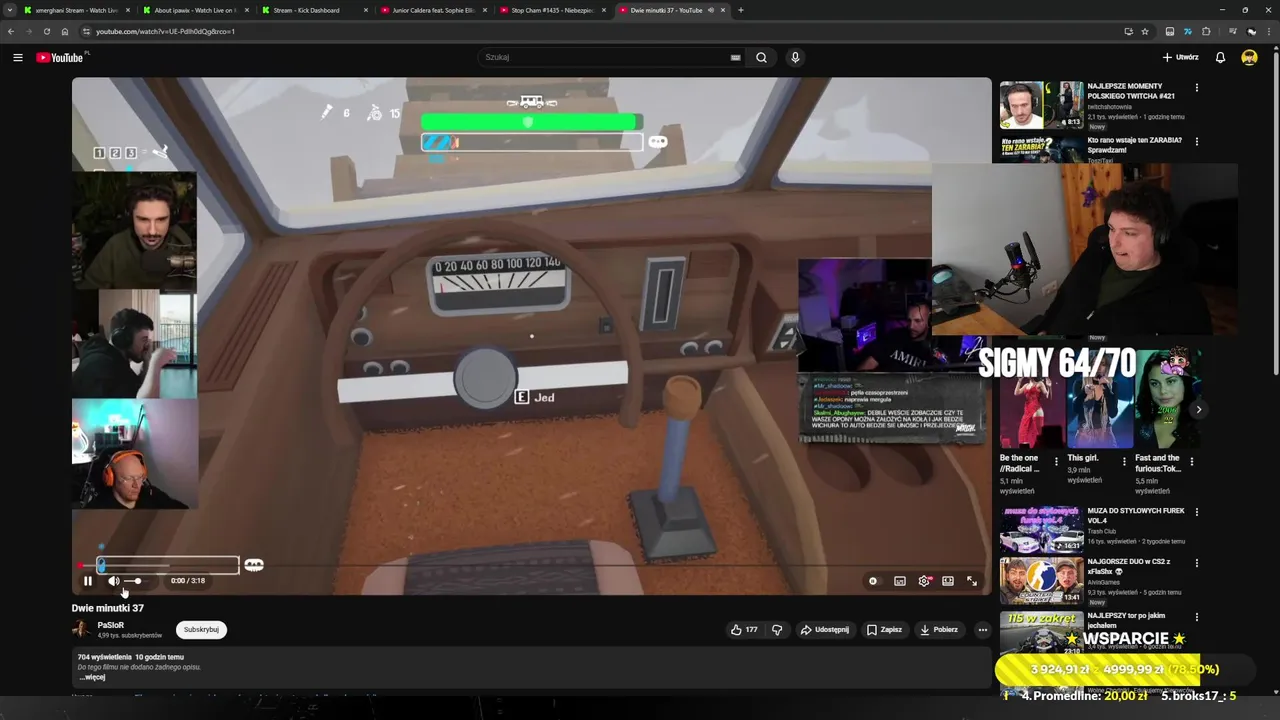The image size is (1280, 720).
Task: Open the YouTube hamburger guide menu
Action: pyautogui.click(x=18, y=58)
